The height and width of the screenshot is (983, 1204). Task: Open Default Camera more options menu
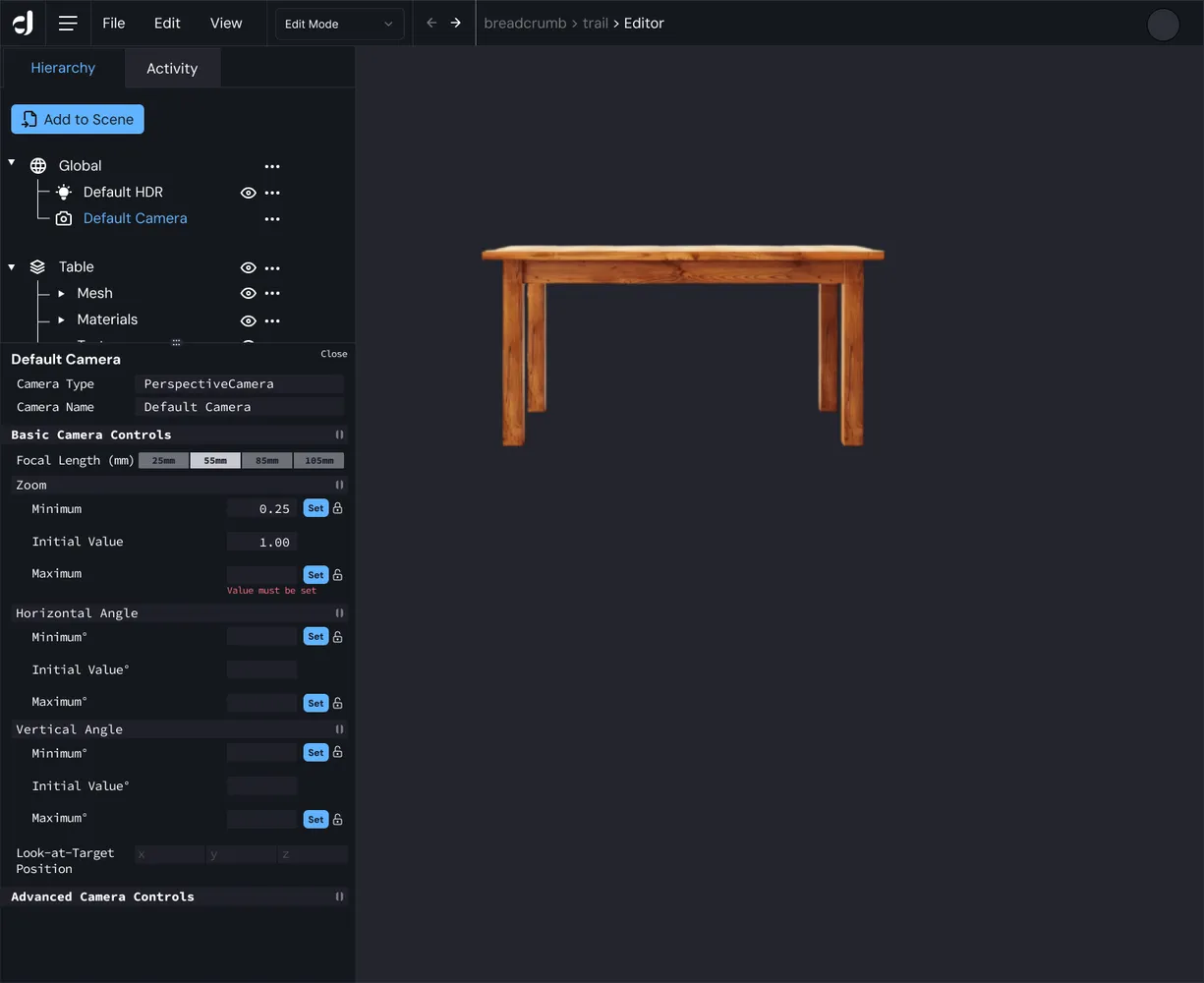tap(272, 219)
